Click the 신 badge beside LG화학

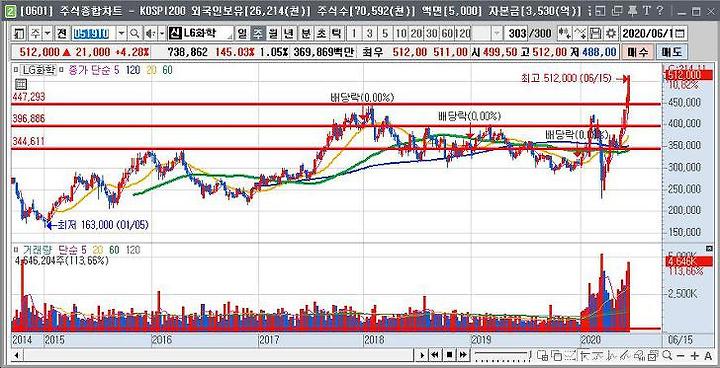point(175,34)
